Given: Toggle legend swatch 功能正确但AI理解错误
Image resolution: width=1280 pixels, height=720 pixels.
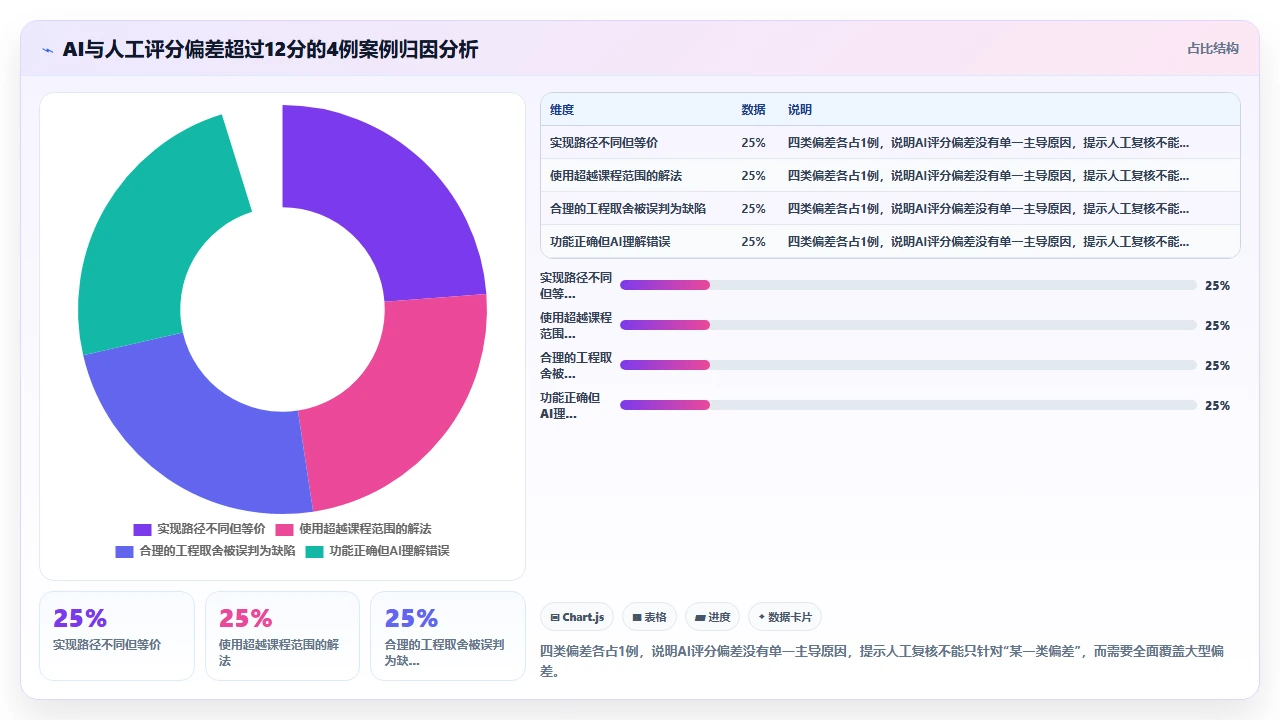Looking at the screenshot, I should (314, 551).
